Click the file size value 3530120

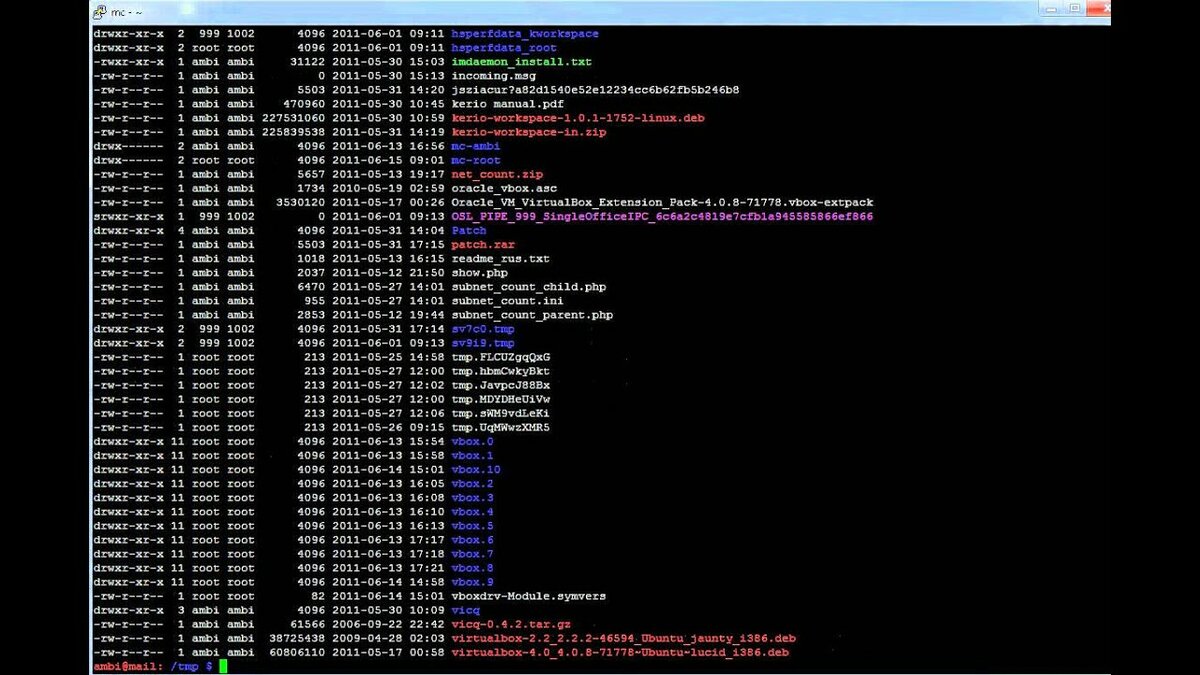tap(301, 202)
